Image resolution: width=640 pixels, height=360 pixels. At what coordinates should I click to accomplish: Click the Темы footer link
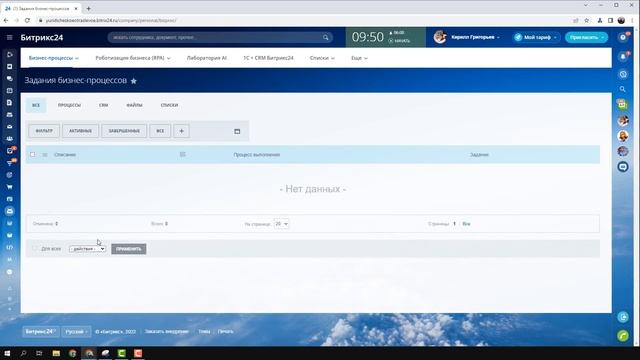(x=204, y=331)
